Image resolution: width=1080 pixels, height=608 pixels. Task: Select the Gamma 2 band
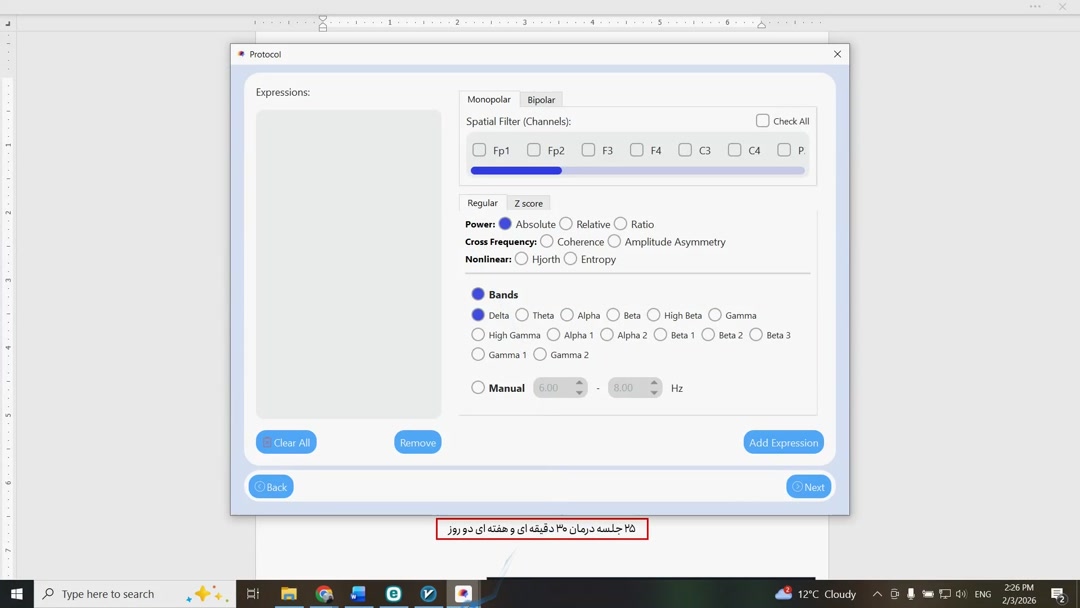point(540,354)
